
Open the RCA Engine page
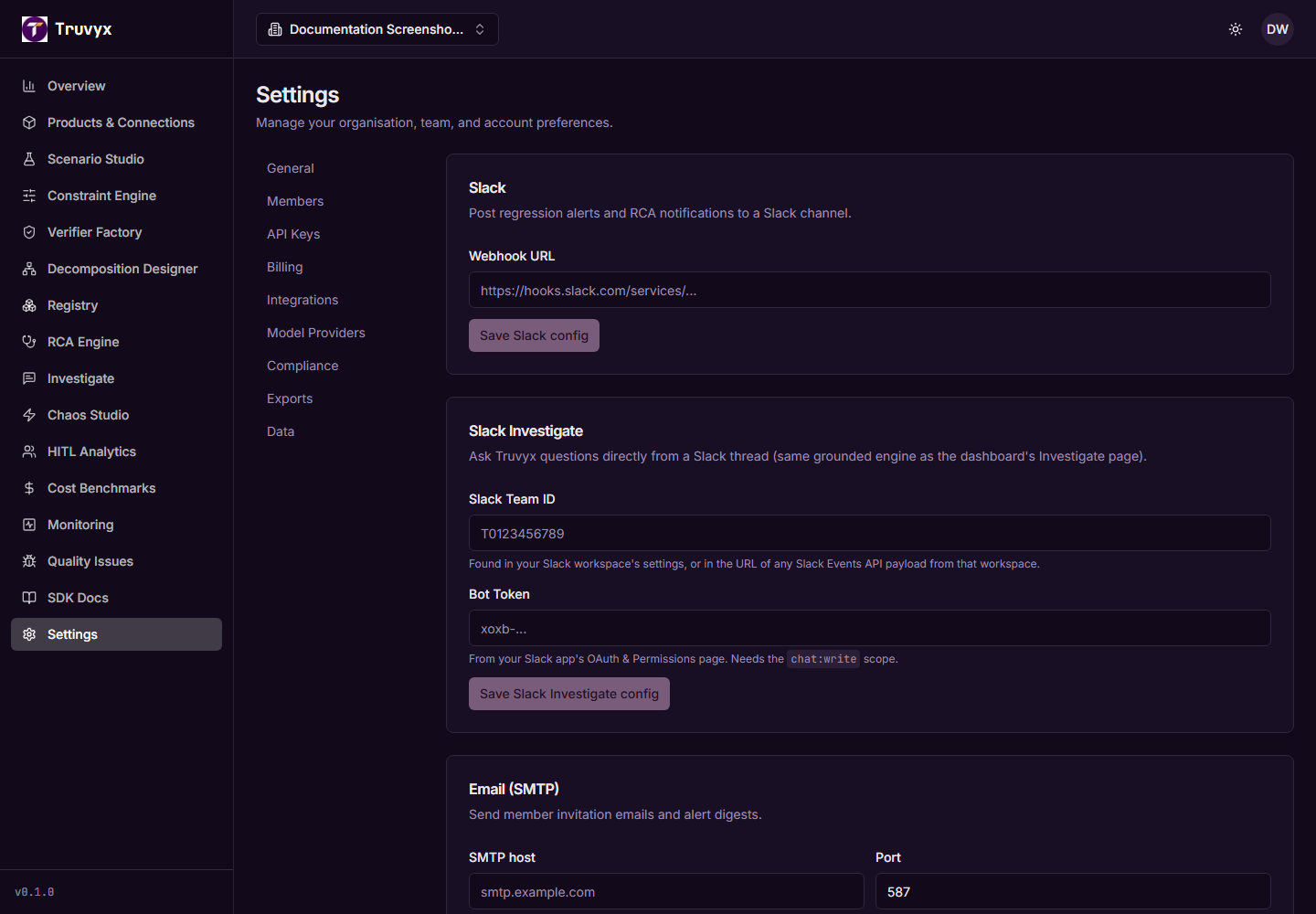tap(116, 342)
